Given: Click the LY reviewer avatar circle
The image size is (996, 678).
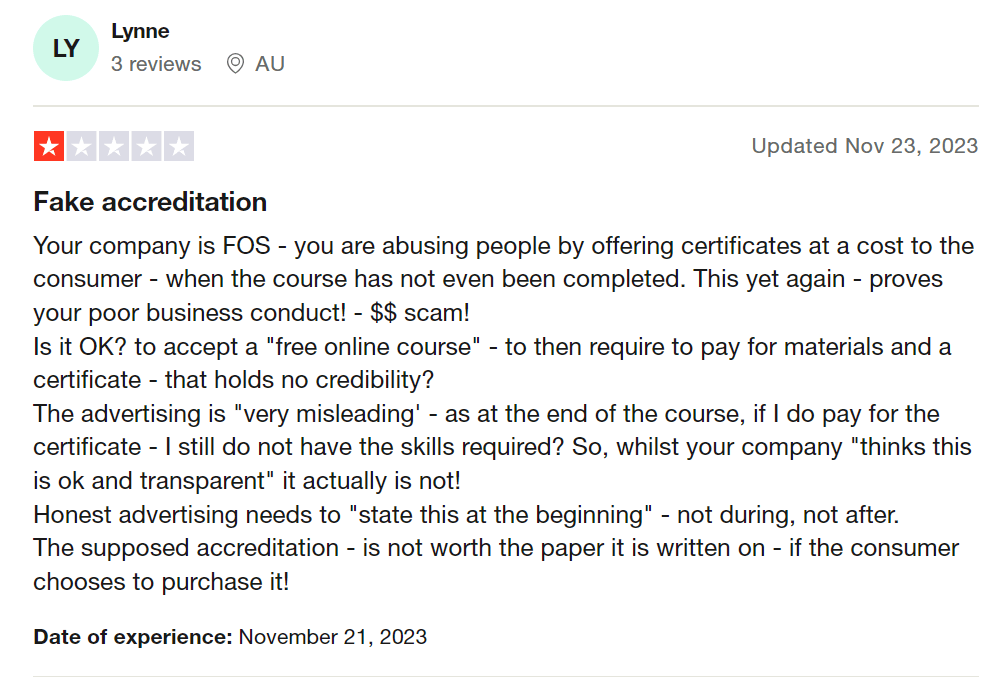Looking at the screenshot, I should coord(65,49).
